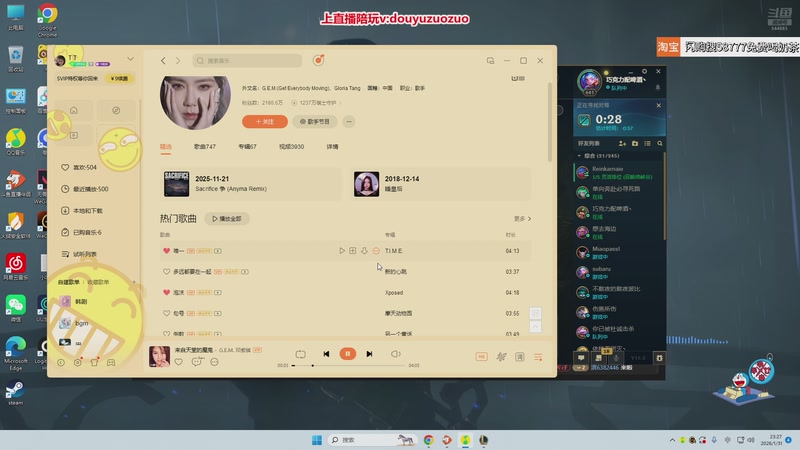Like the song in the 03:55 row

[x=166, y=313]
